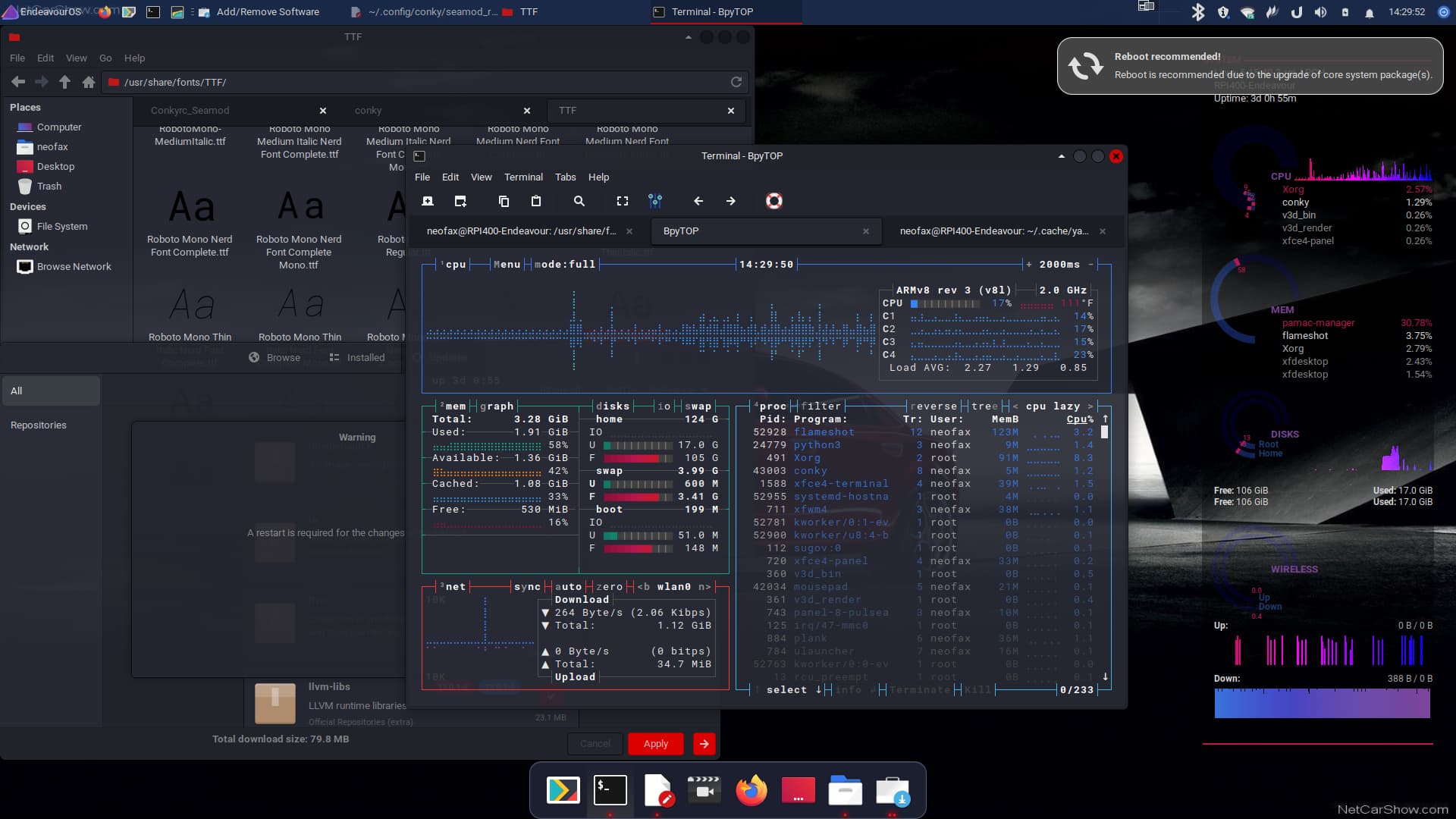Open terminal help lifebuoy icon
The width and height of the screenshot is (1456, 819).
tap(773, 201)
